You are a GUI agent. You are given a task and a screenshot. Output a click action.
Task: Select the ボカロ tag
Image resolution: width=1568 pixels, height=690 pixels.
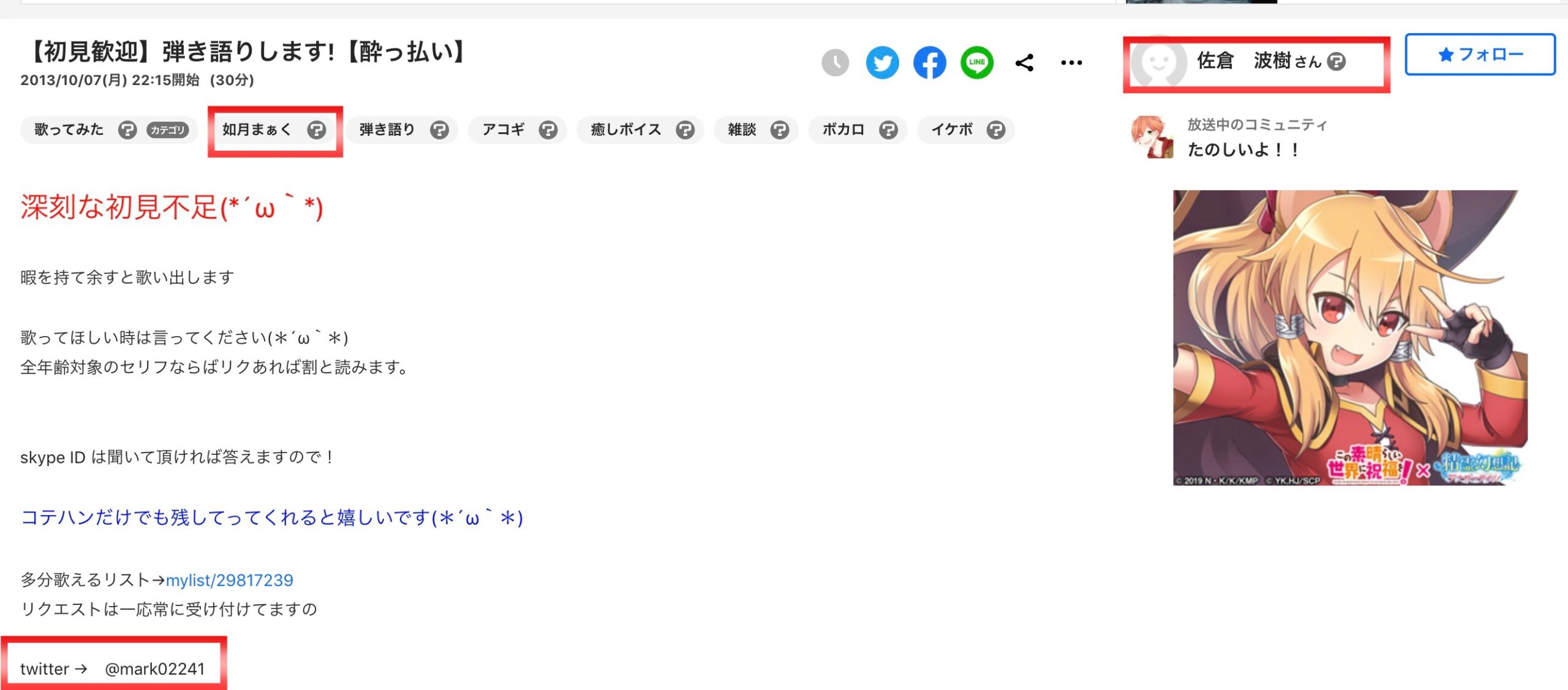[x=843, y=130]
